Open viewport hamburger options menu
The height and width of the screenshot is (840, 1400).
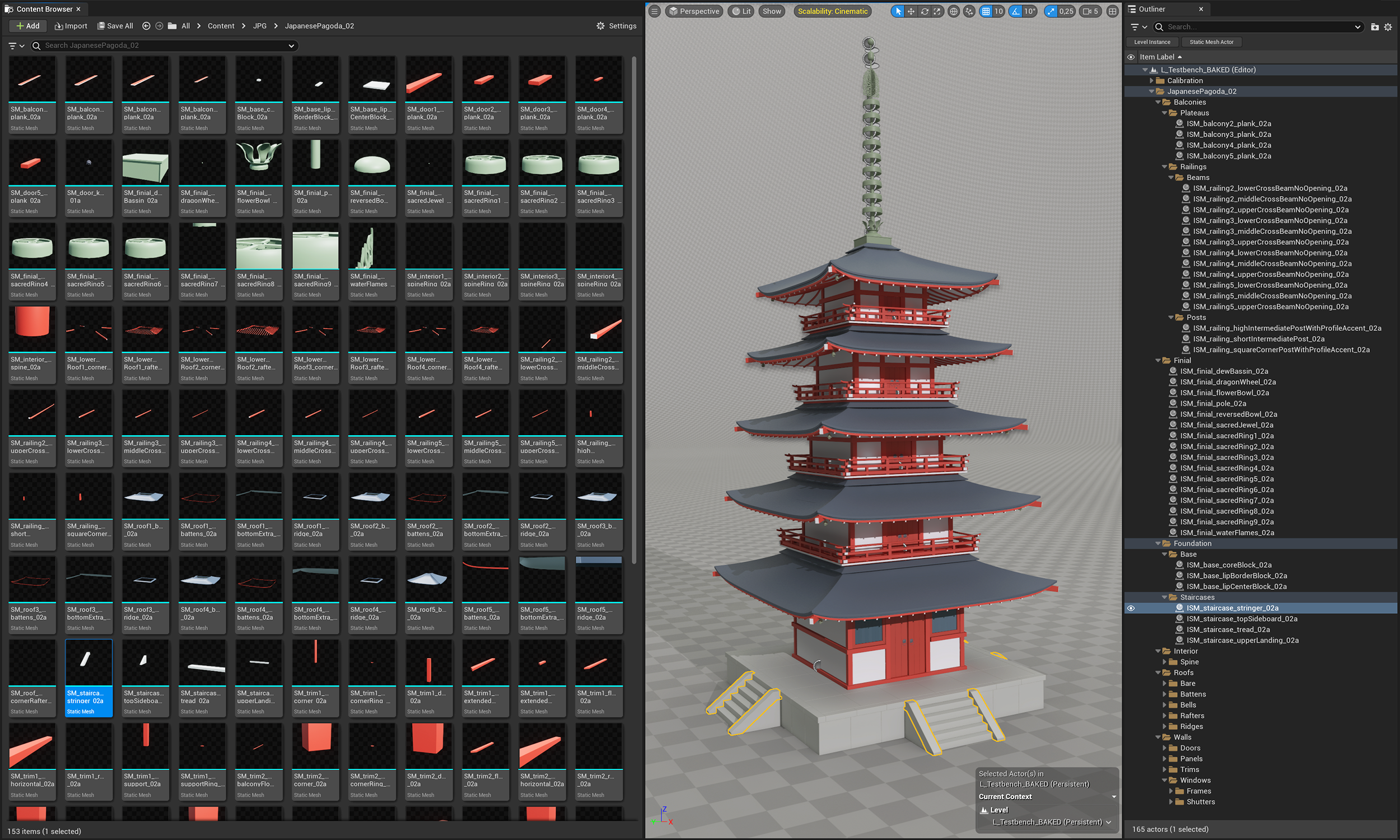654,11
